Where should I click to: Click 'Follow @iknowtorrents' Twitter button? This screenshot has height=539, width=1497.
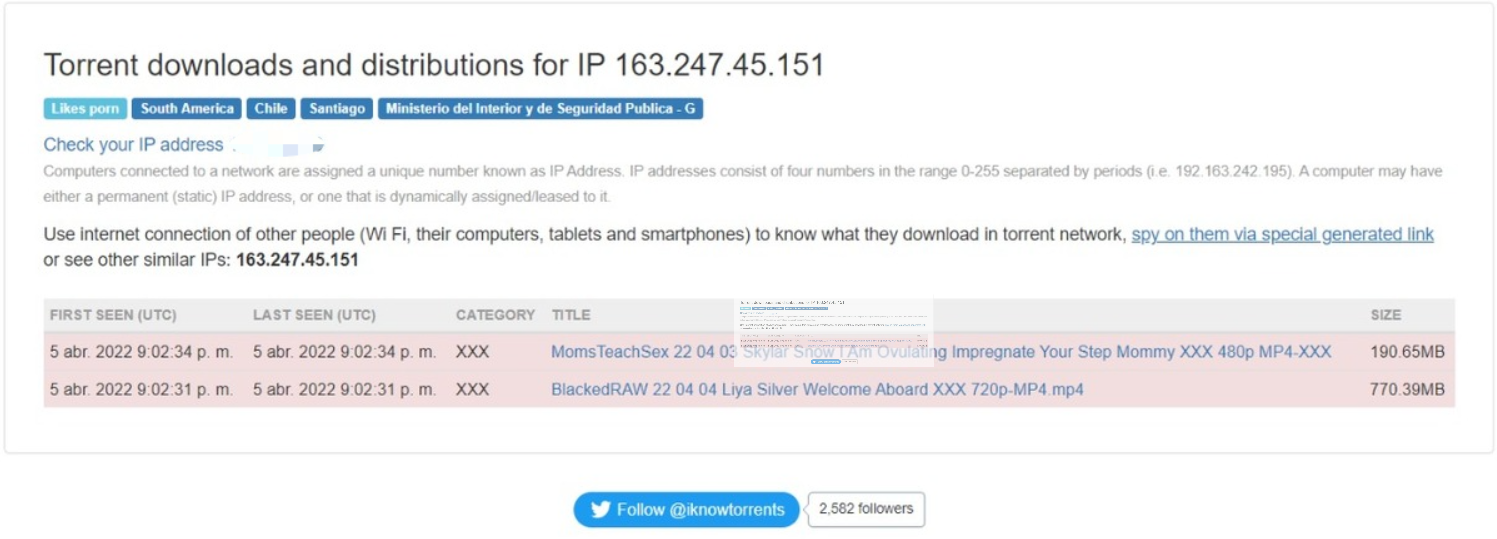point(686,510)
